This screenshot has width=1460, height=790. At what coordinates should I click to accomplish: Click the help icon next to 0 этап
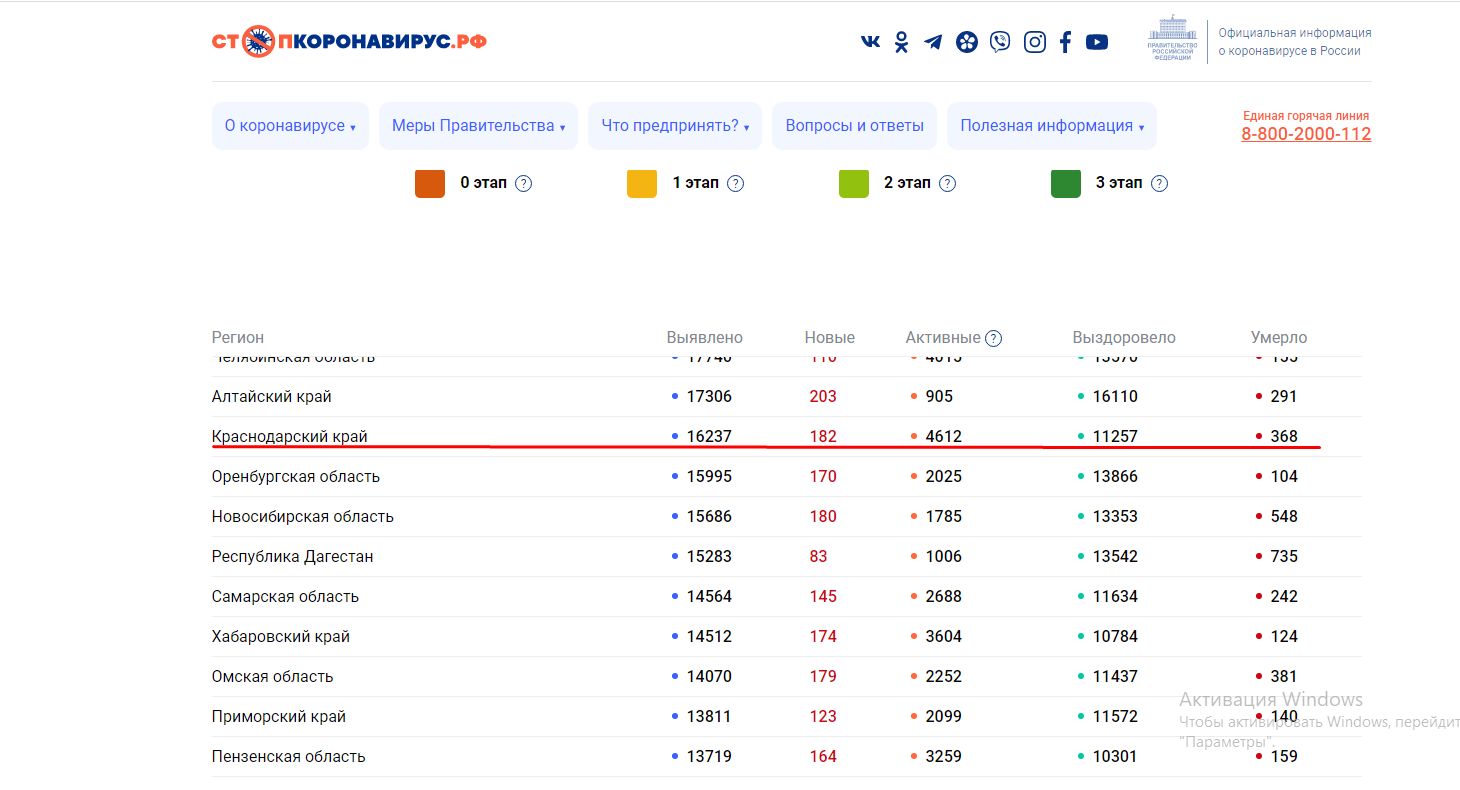click(523, 184)
